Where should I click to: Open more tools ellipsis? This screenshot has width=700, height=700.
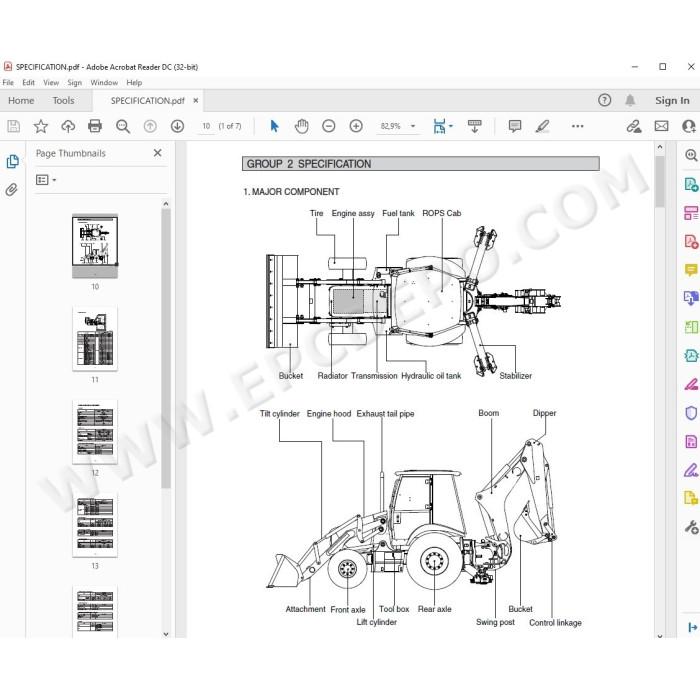click(x=577, y=126)
